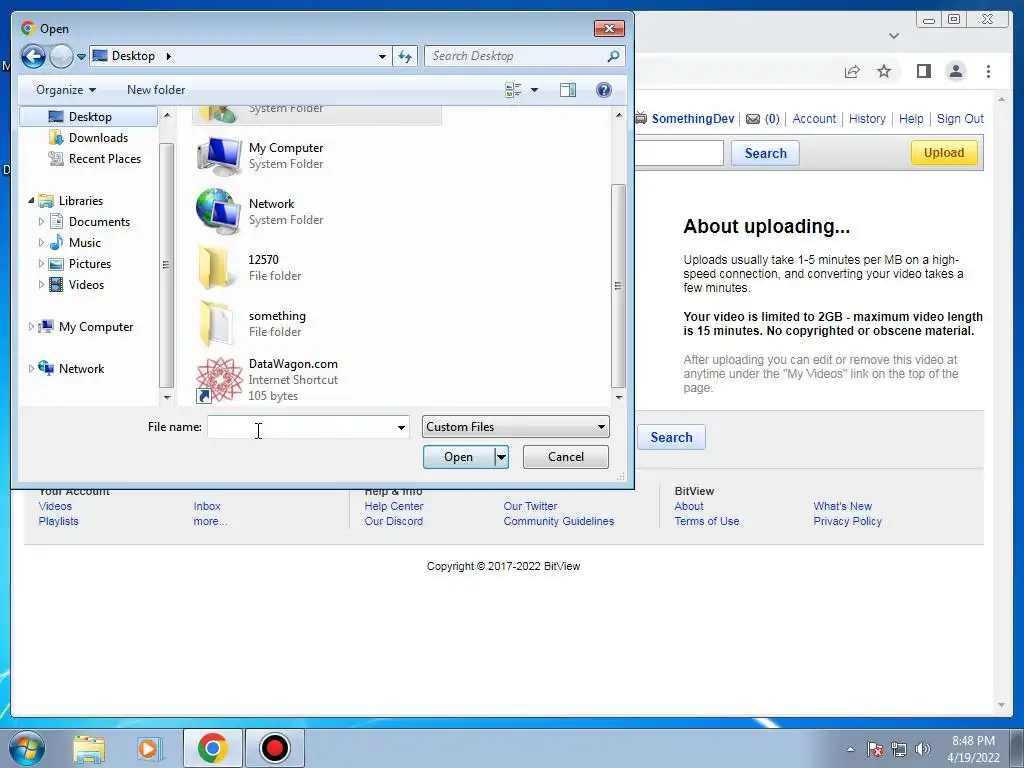Select the My Computer system folder icon
Image resolution: width=1024 pixels, height=768 pixels.
click(220, 156)
